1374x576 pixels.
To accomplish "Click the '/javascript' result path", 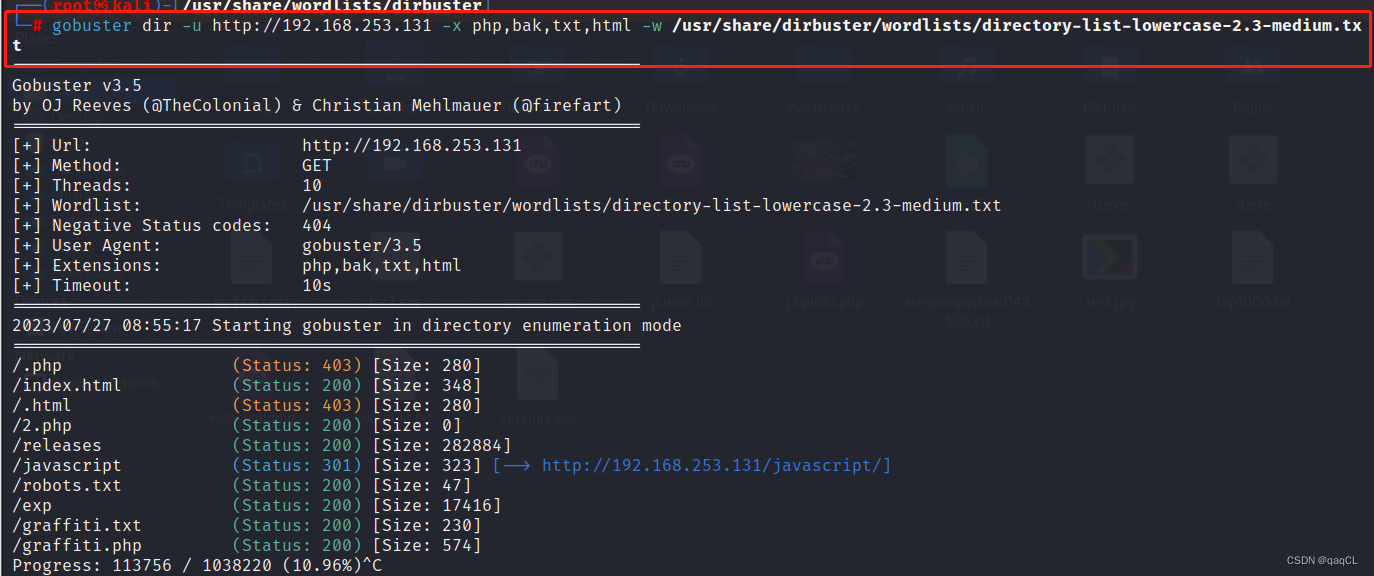I will [x=67, y=465].
